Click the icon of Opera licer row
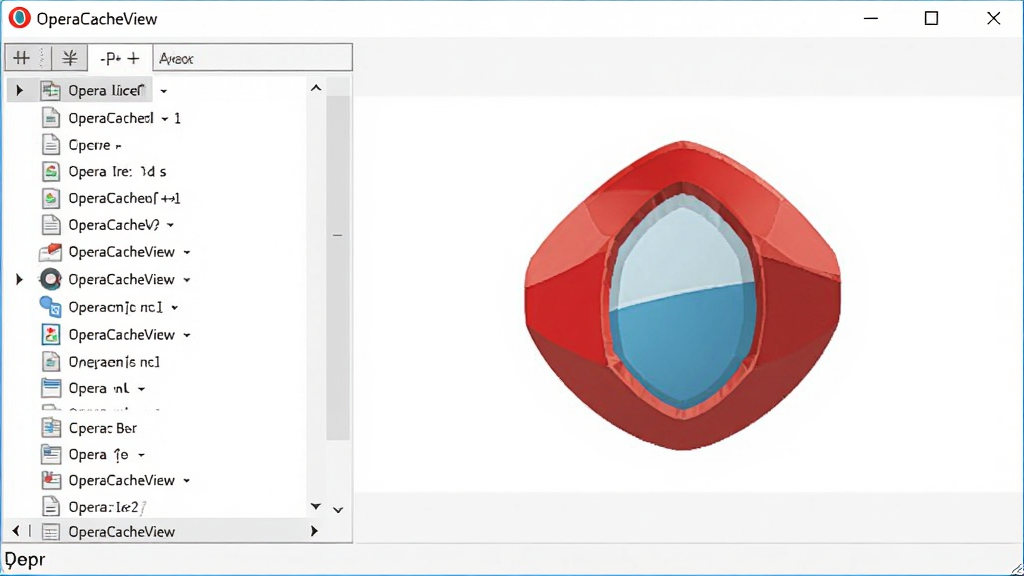 [x=50, y=90]
